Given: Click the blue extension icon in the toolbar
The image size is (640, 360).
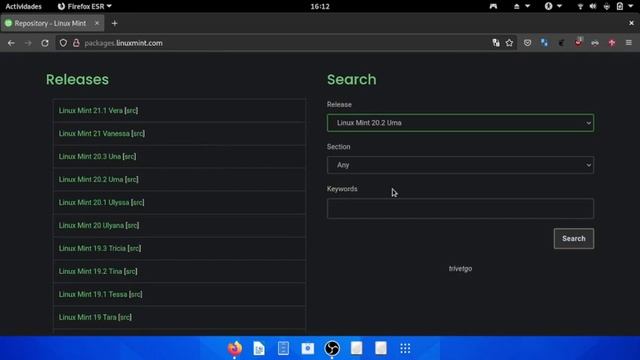Looking at the screenshot, I should coord(544,43).
